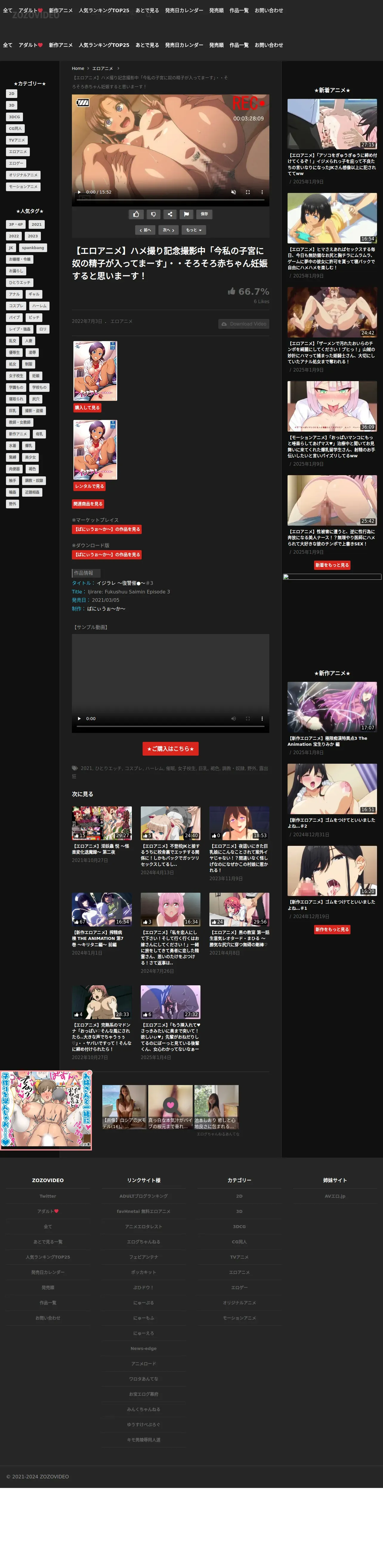
Task: Open アニメエロタレスト footer link
Action: [143, 1227]
